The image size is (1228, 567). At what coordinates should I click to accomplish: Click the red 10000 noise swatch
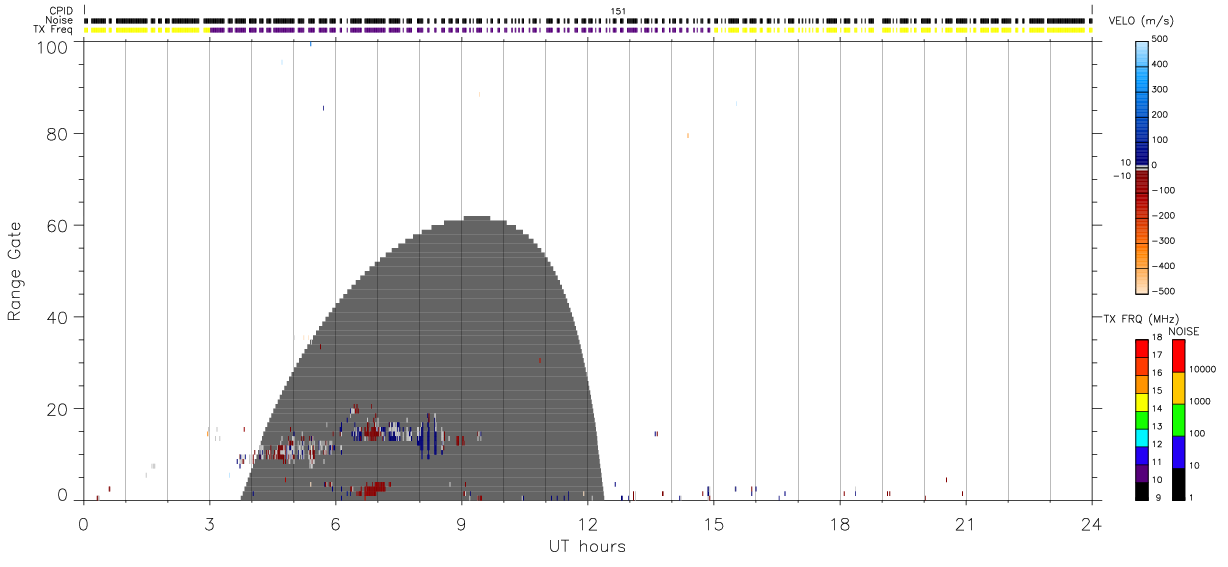(x=1178, y=356)
